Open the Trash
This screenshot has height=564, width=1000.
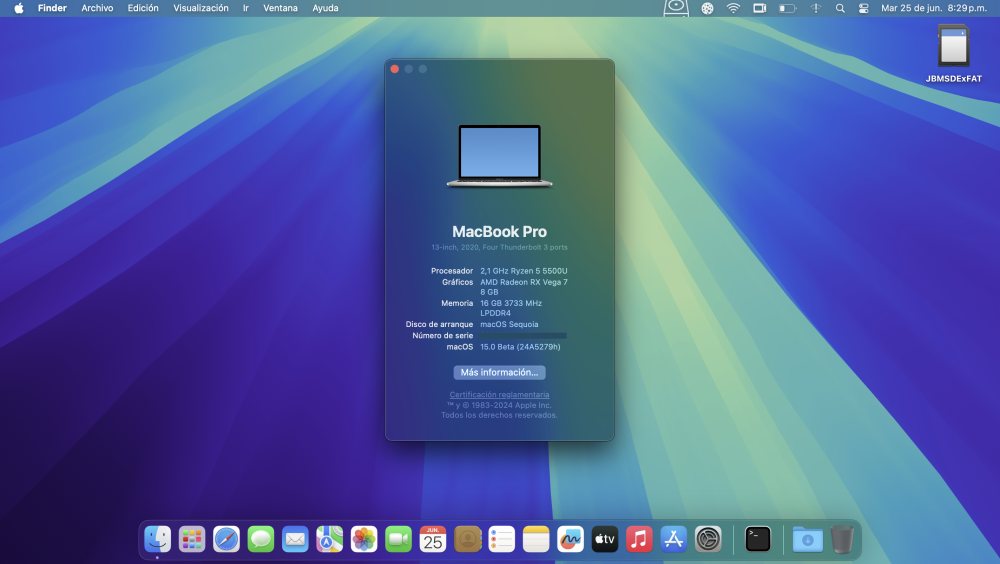(842, 539)
